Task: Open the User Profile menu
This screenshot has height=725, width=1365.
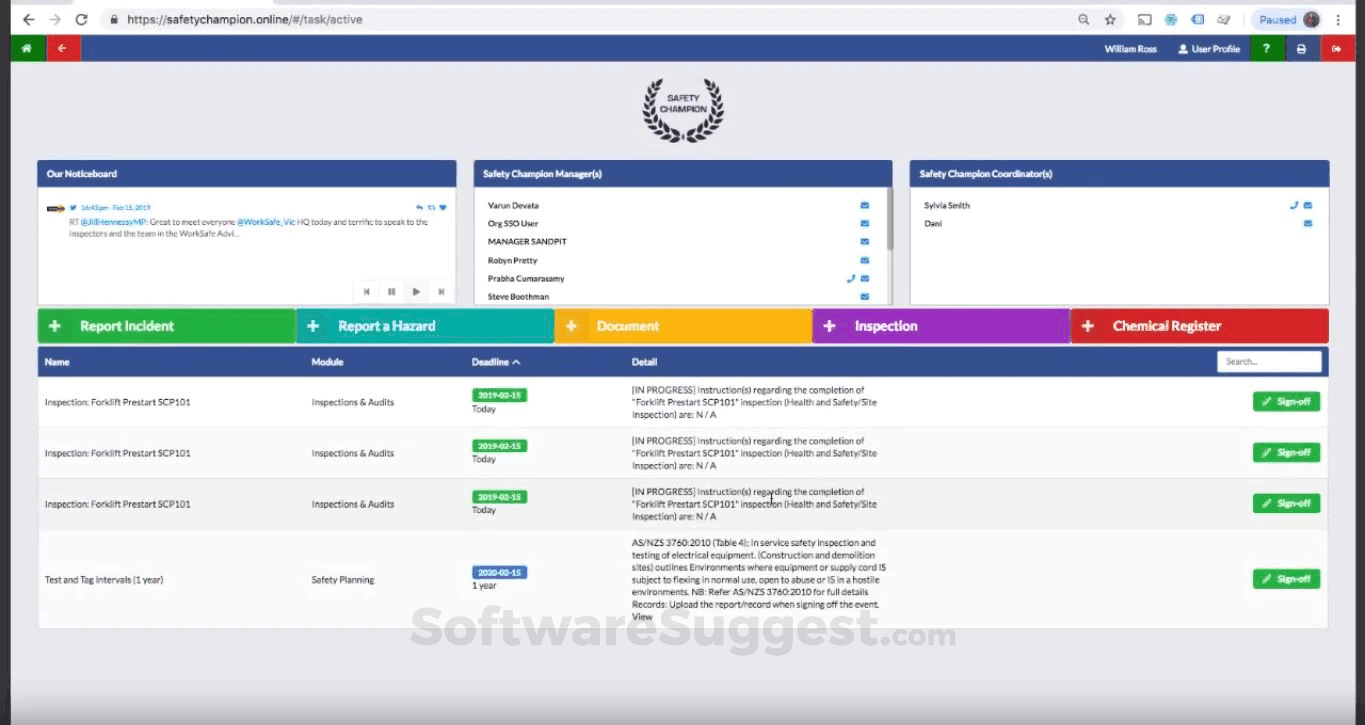Action: [x=1209, y=47]
